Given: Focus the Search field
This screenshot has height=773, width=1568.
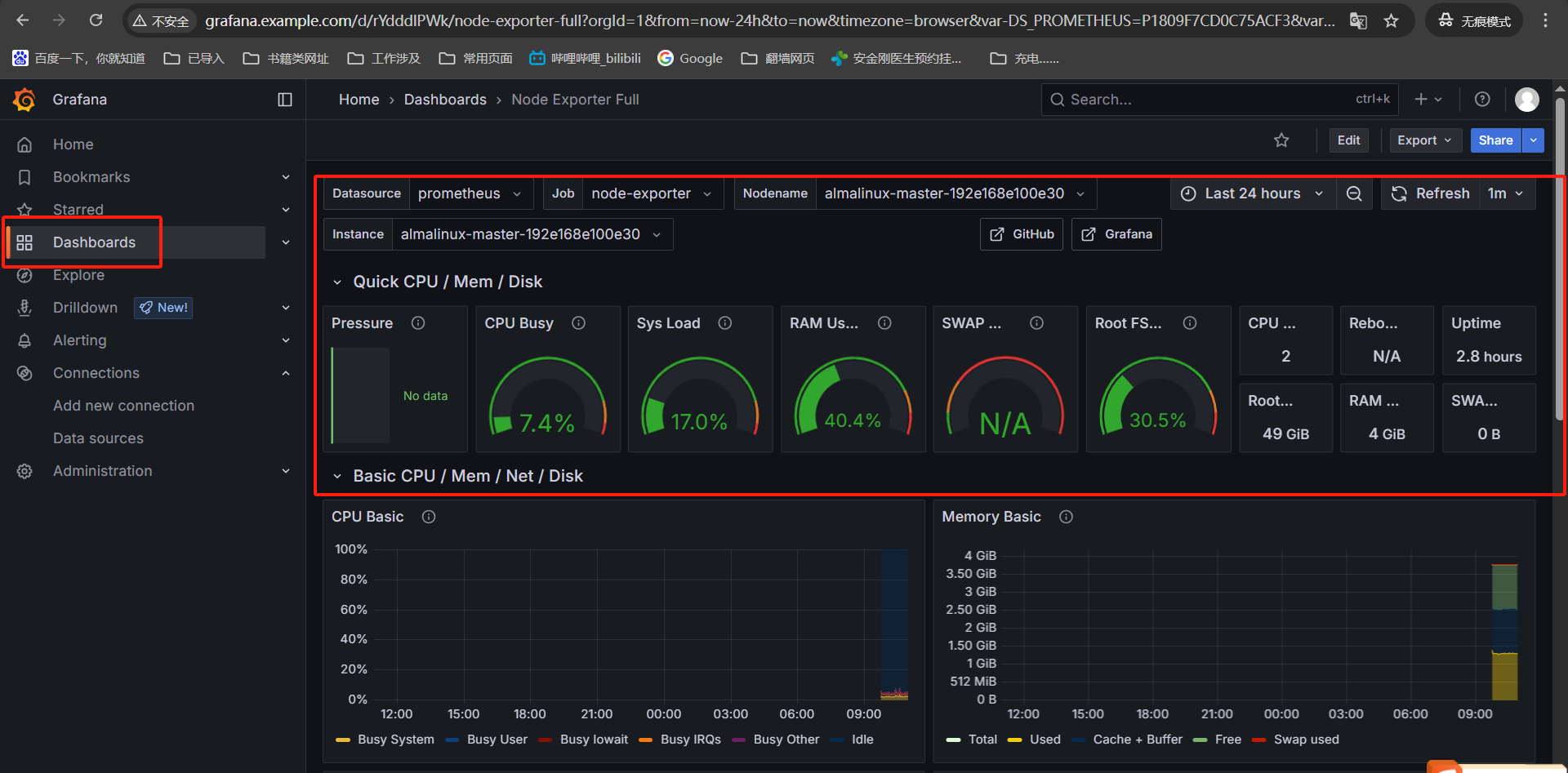Looking at the screenshot, I should (x=1219, y=100).
